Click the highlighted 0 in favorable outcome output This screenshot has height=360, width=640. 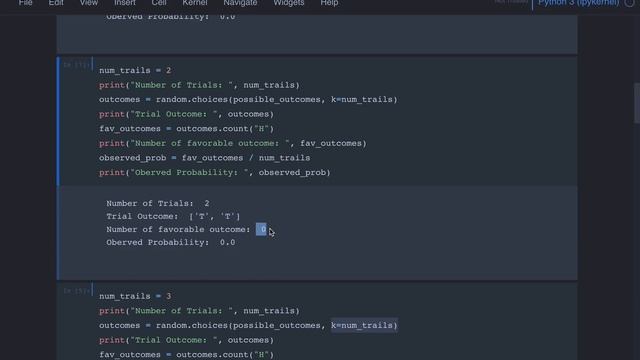click(261, 229)
